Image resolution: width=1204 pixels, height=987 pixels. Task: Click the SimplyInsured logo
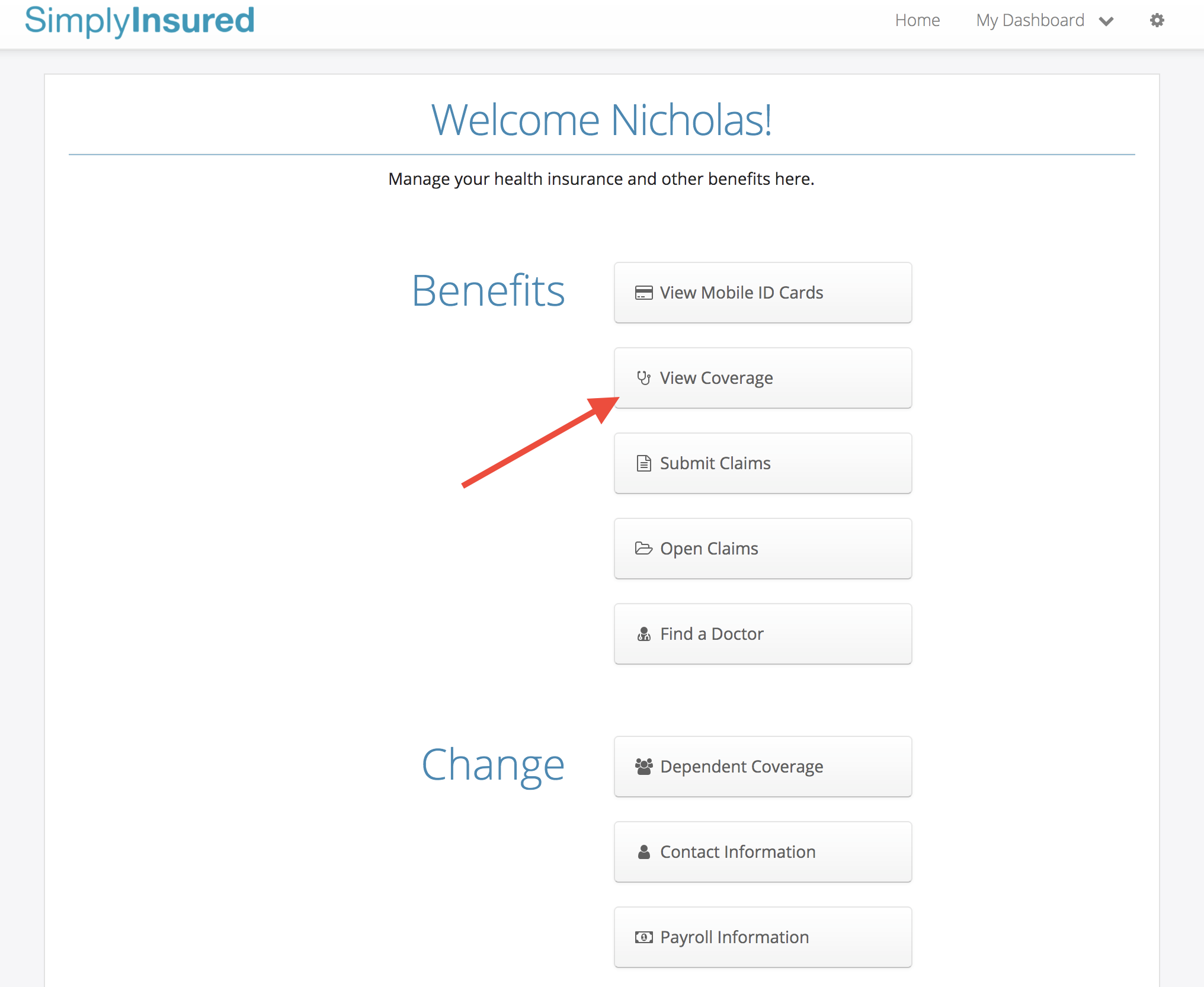coord(140,21)
